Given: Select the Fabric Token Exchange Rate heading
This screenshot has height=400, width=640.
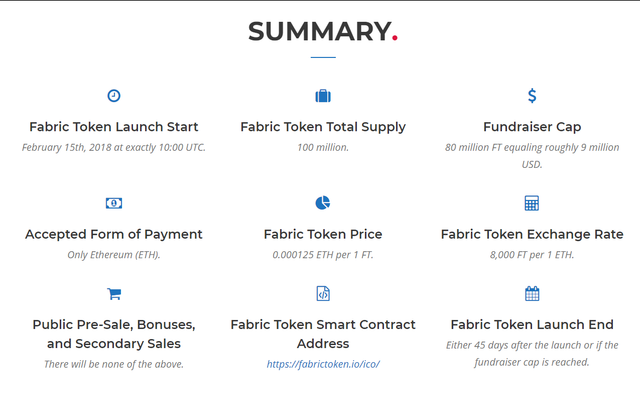Looking at the screenshot, I should pyautogui.click(x=532, y=234).
